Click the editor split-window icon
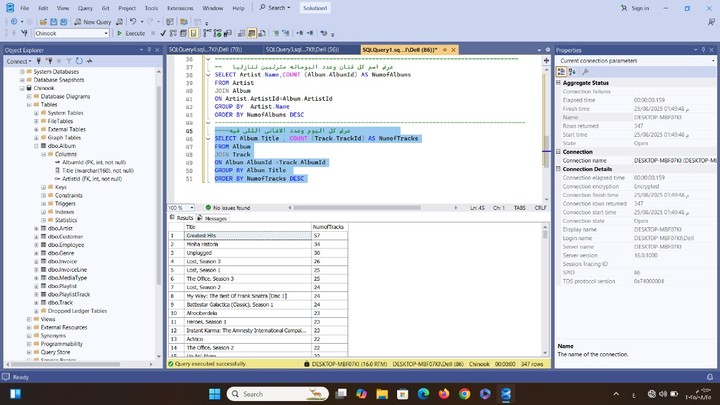The height and width of the screenshot is (405, 720). click(x=546, y=60)
